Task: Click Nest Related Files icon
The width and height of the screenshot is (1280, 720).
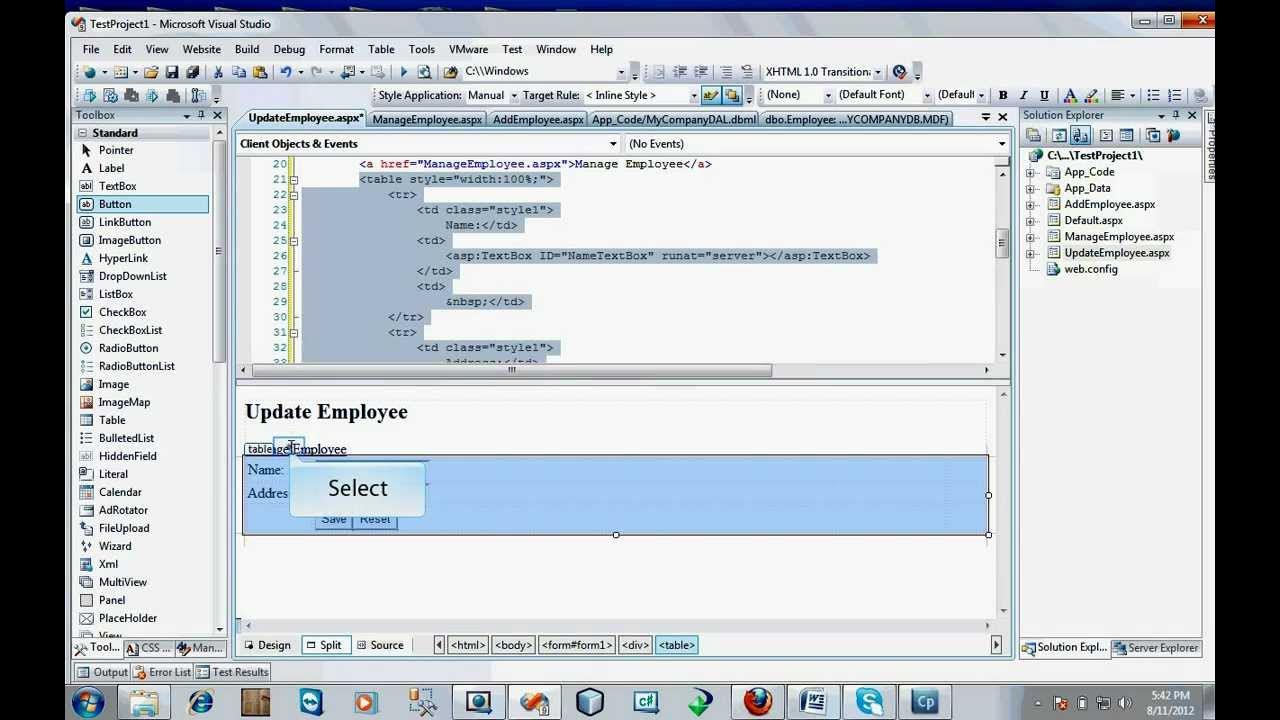Action: coord(1080,136)
